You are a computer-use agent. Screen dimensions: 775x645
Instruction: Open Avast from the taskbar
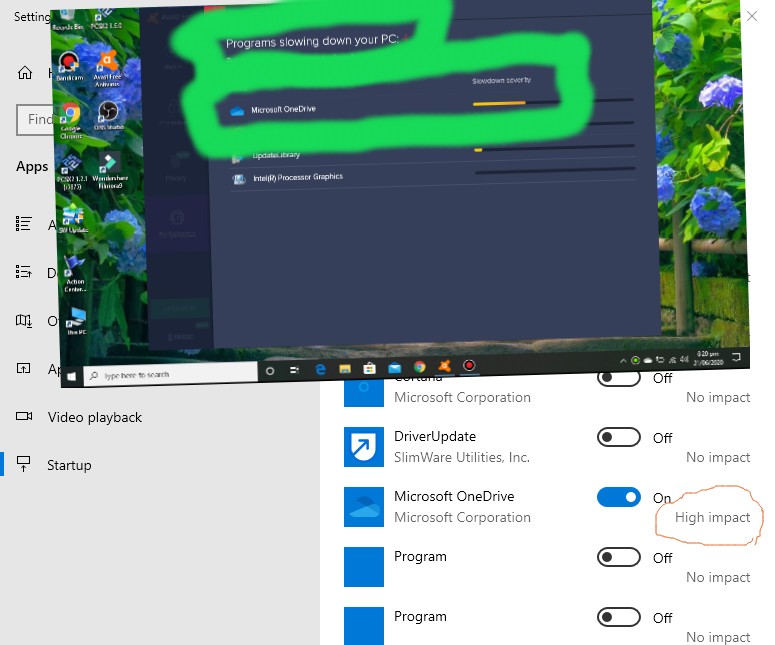click(444, 366)
